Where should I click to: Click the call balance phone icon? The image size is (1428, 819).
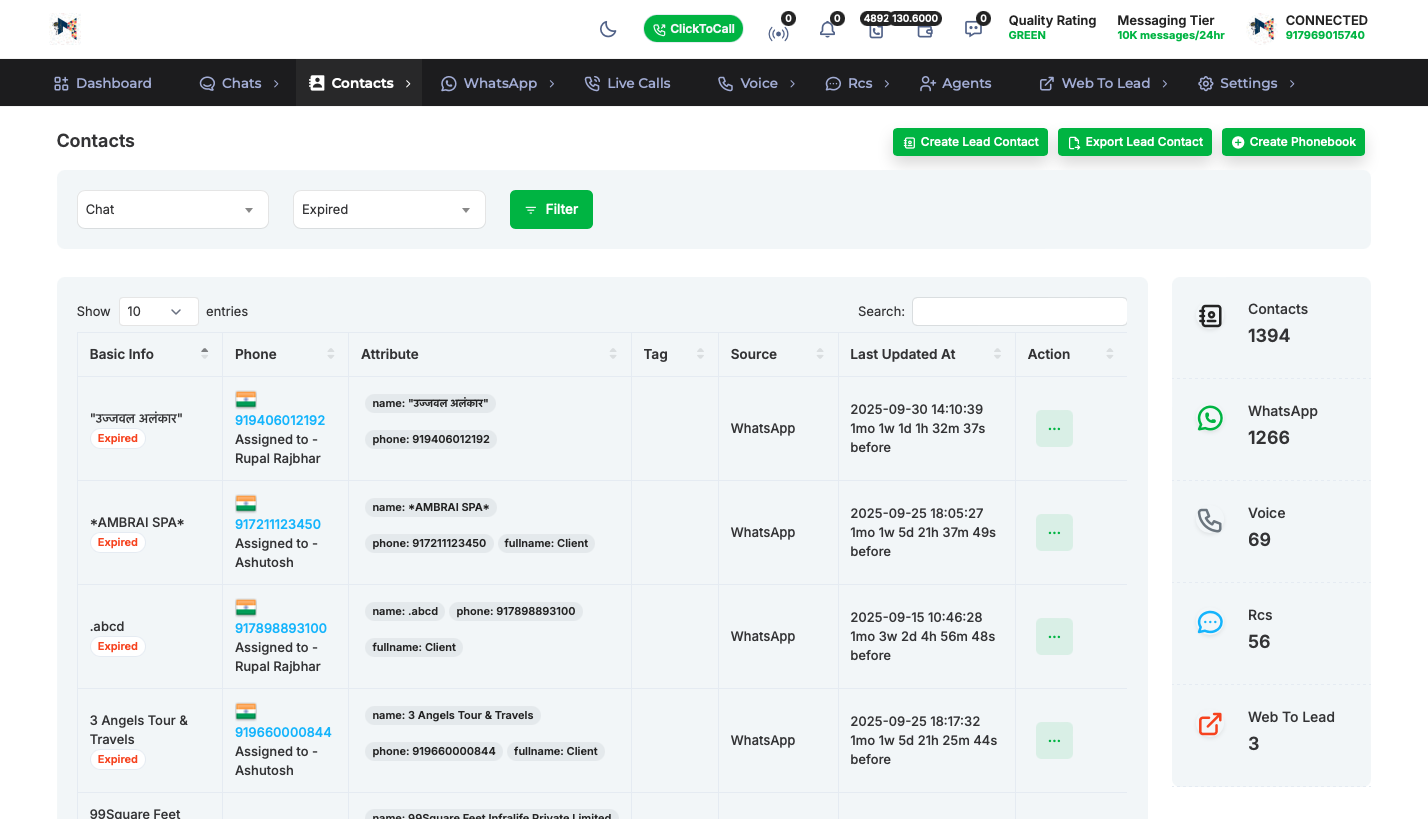click(x=874, y=33)
